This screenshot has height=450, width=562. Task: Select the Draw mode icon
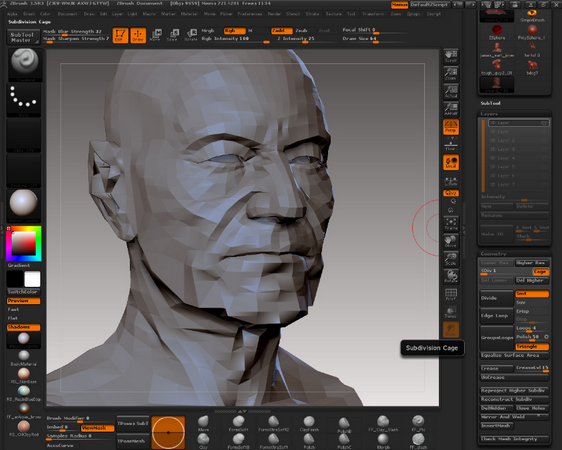tap(138, 35)
